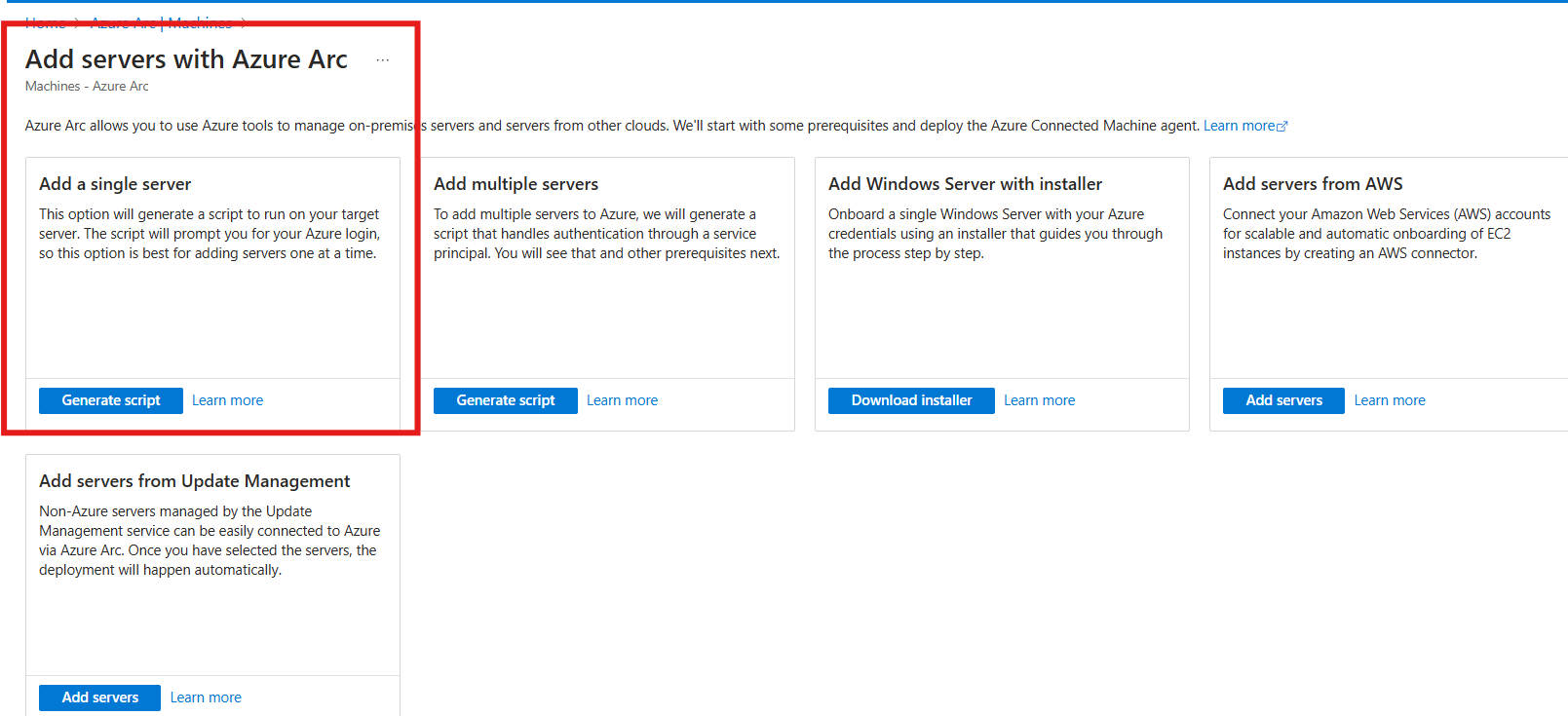Click the Non-Azure servers description text
The height and width of the screenshot is (716, 1568).
pyautogui.click(x=210, y=541)
